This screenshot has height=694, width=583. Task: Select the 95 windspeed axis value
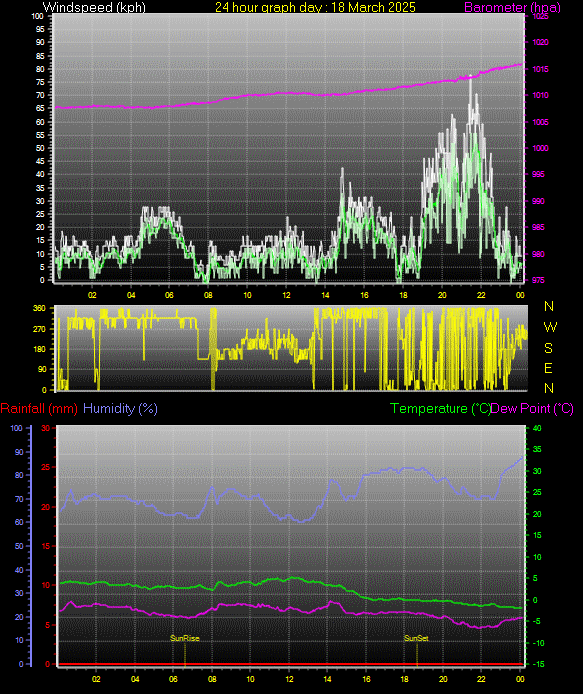coord(40,29)
